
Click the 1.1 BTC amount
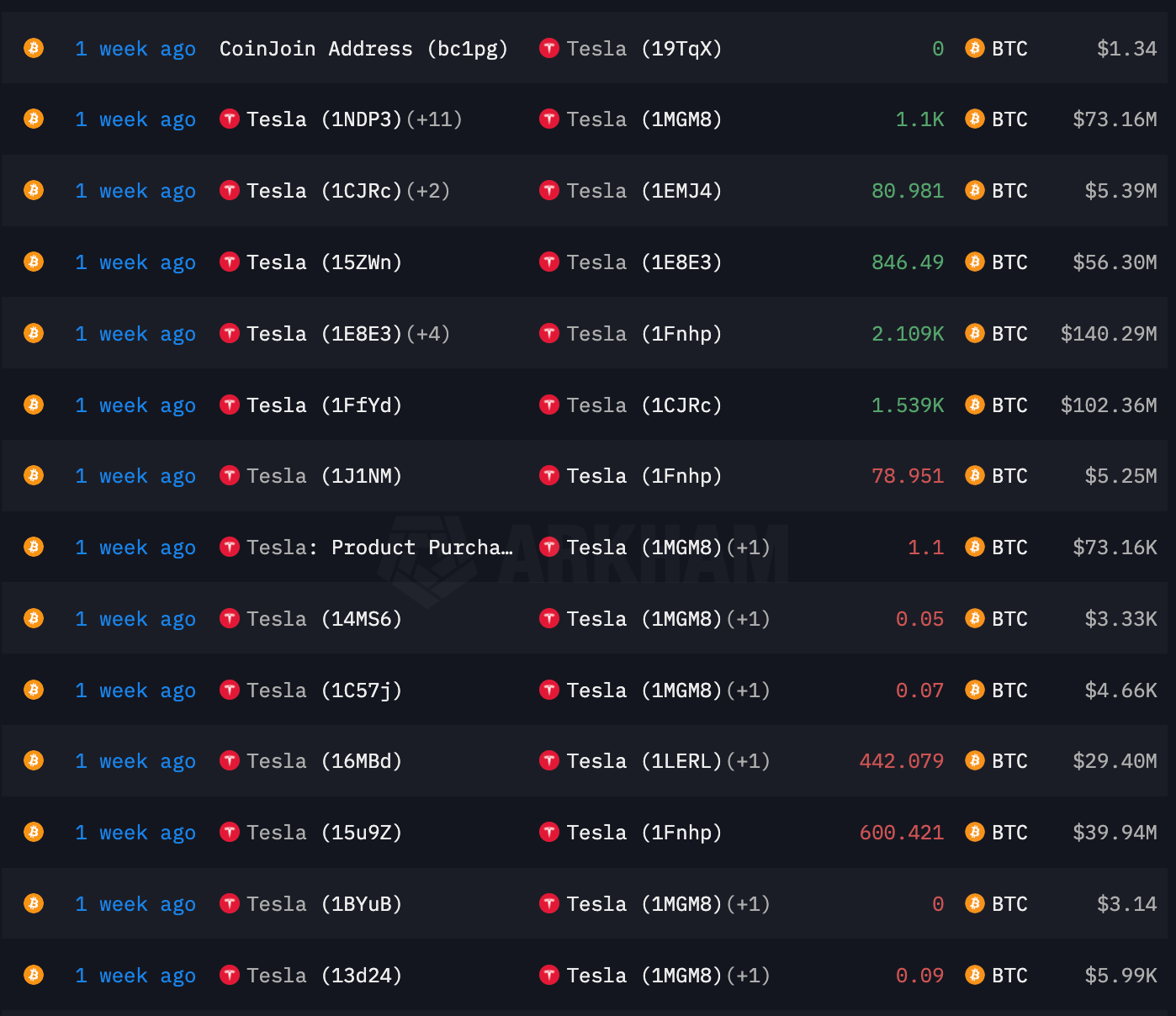tap(925, 548)
